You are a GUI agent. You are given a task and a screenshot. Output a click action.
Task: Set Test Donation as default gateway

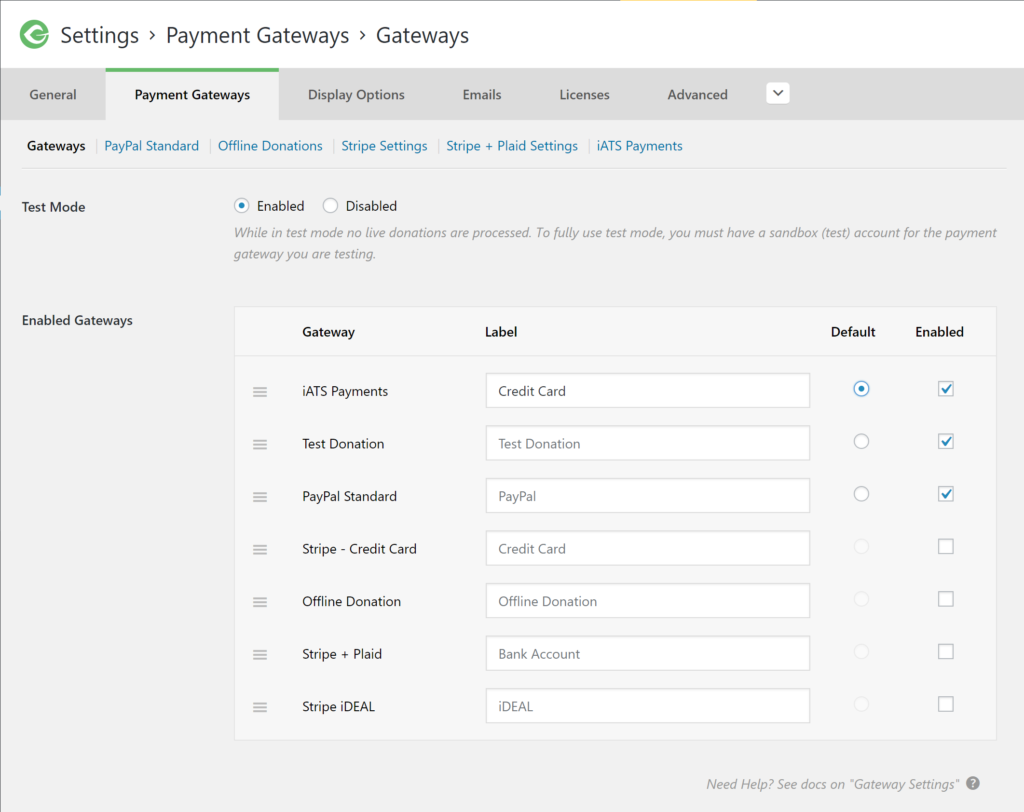861,442
